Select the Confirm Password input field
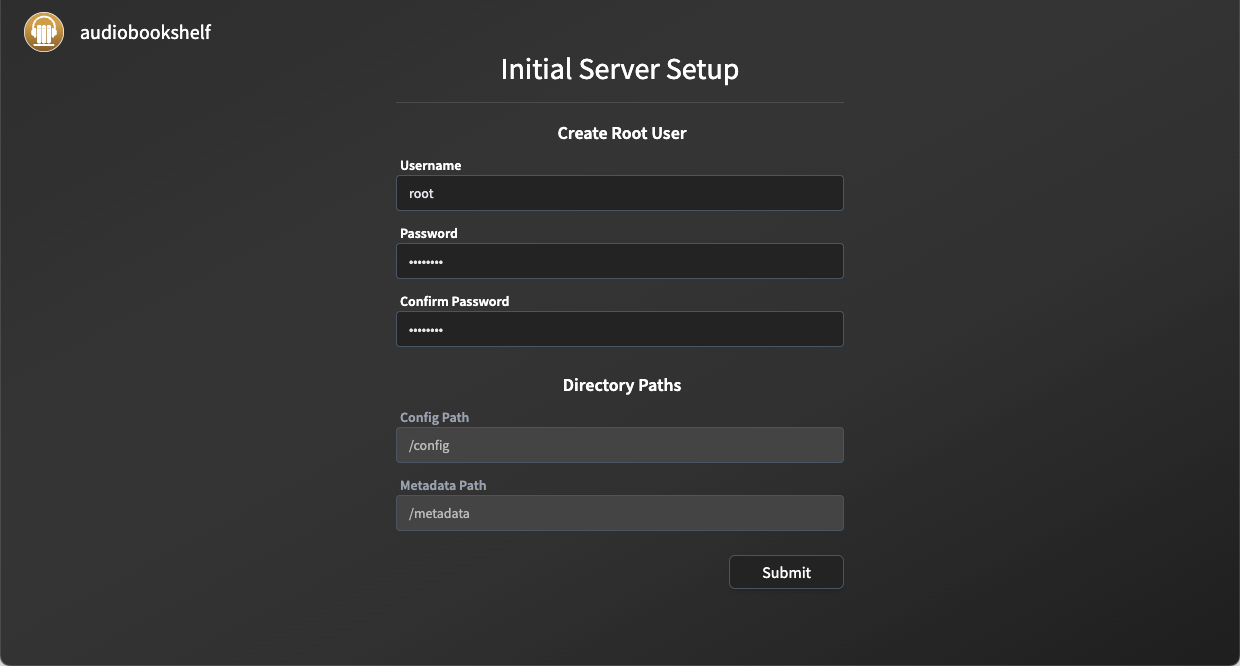 tap(619, 329)
